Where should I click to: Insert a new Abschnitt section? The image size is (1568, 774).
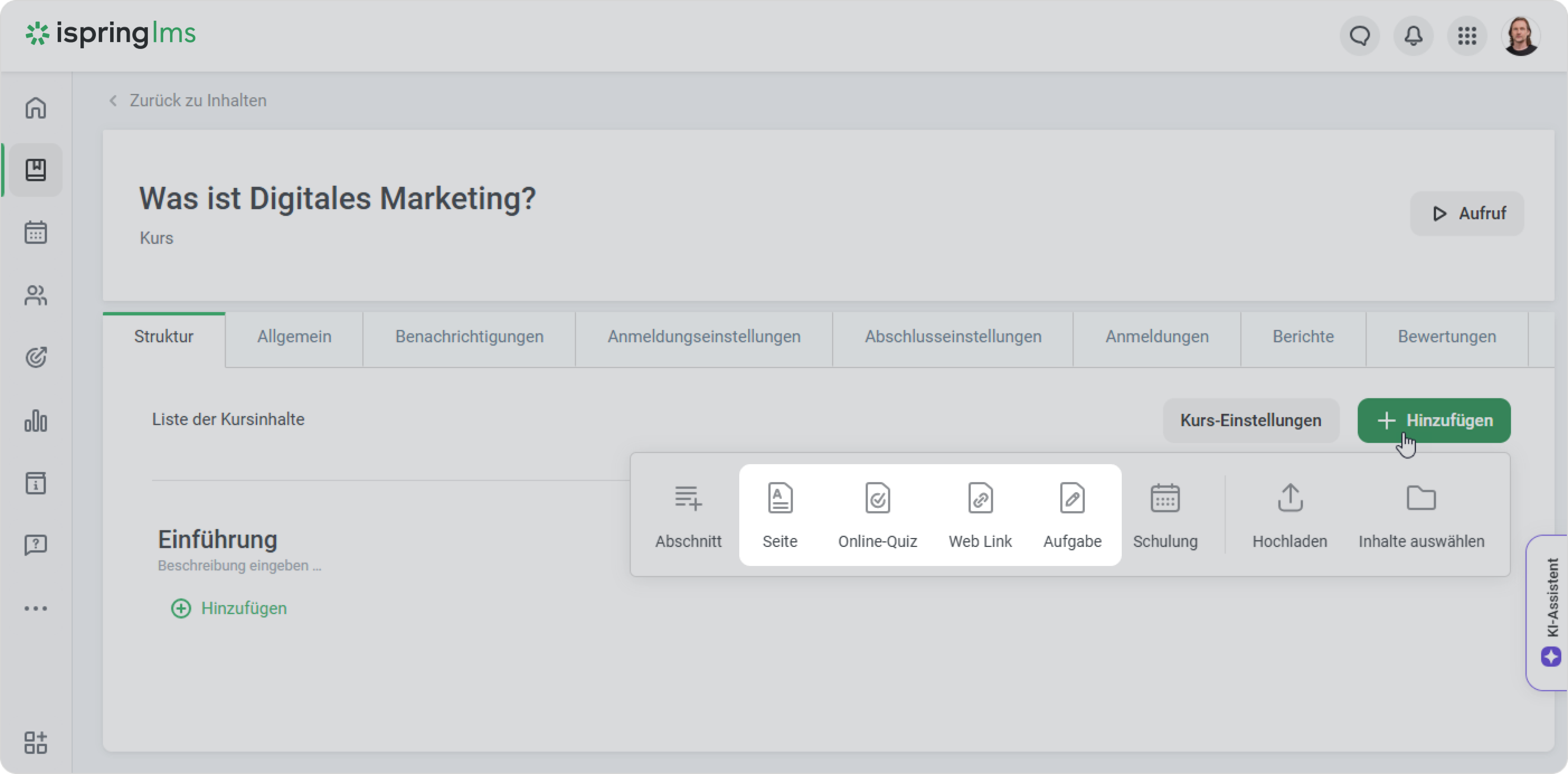[688, 515]
